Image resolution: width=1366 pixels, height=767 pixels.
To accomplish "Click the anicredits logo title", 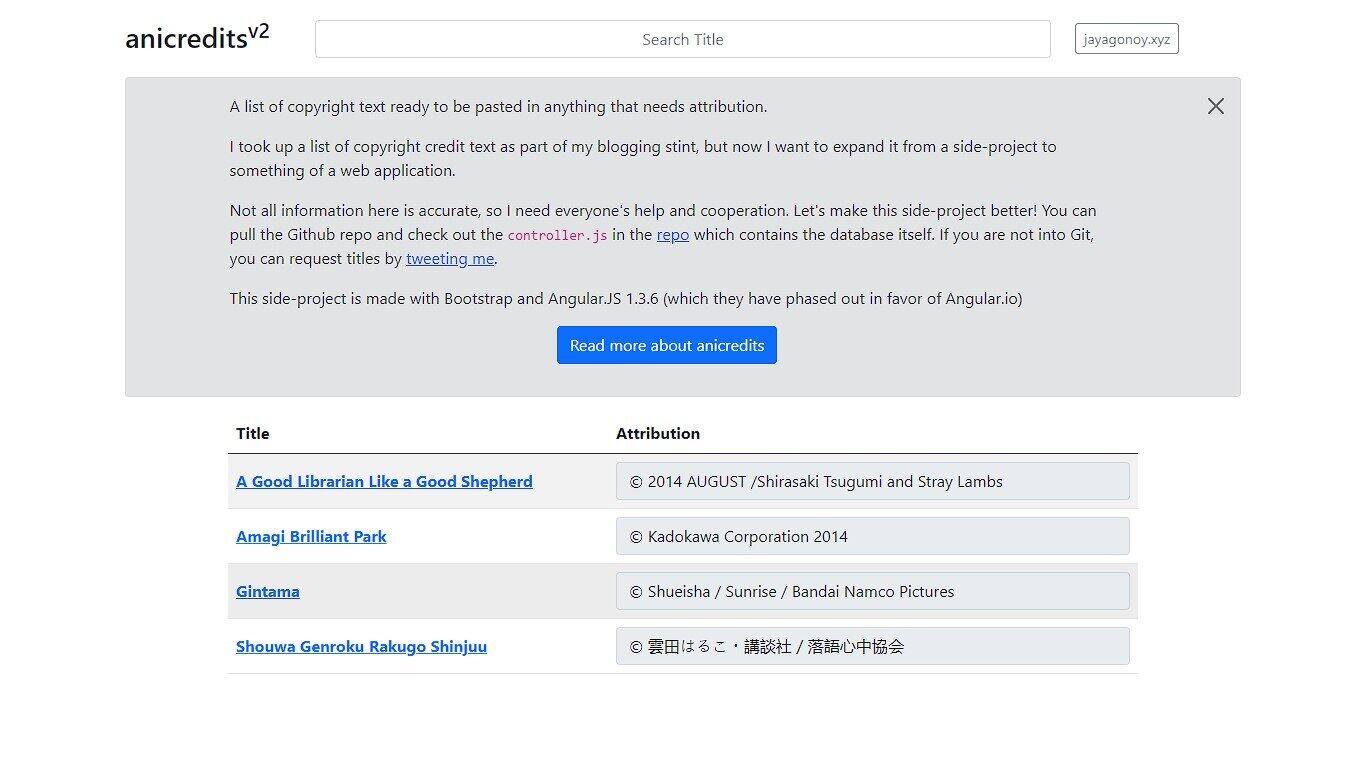I will click(x=196, y=38).
